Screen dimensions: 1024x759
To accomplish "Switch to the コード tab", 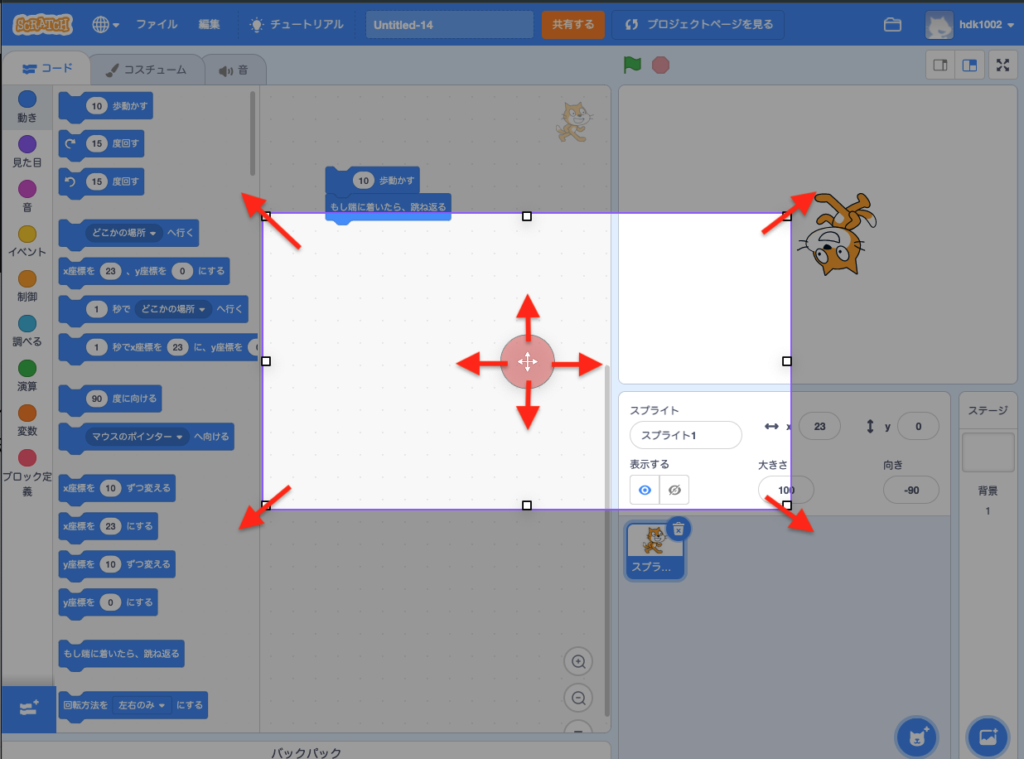I will [x=47, y=69].
